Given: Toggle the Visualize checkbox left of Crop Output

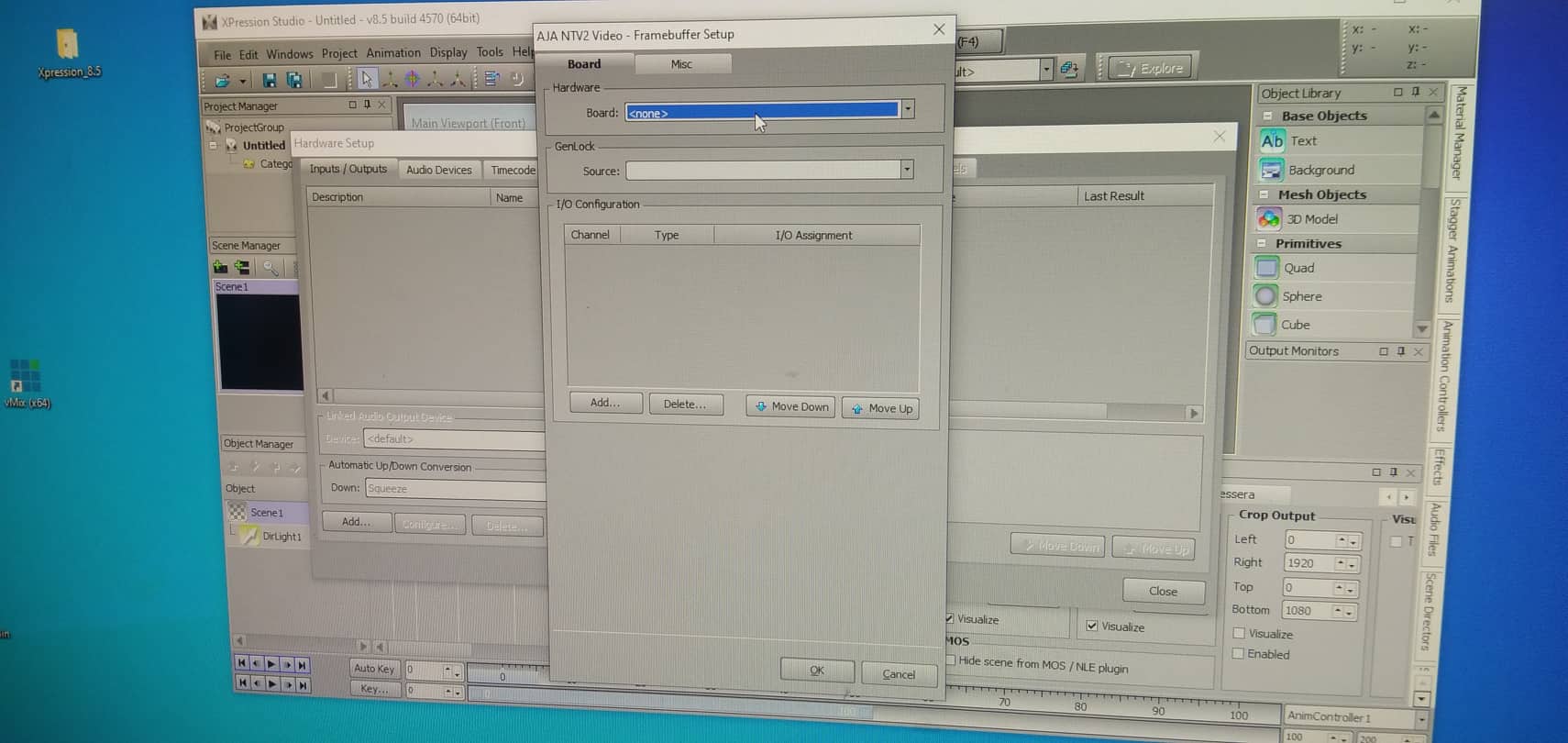Looking at the screenshot, I should [x=1092, y=626].
